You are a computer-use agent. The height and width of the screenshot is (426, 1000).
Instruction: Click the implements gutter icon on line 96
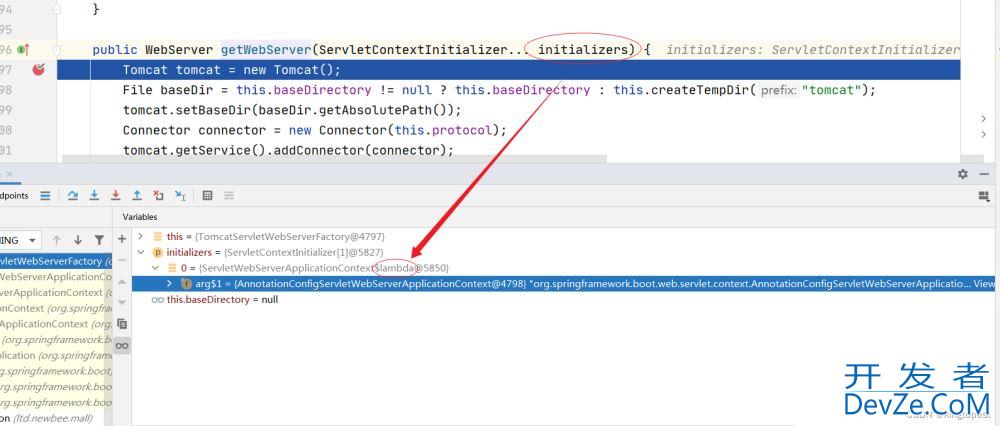click(24, 49)
